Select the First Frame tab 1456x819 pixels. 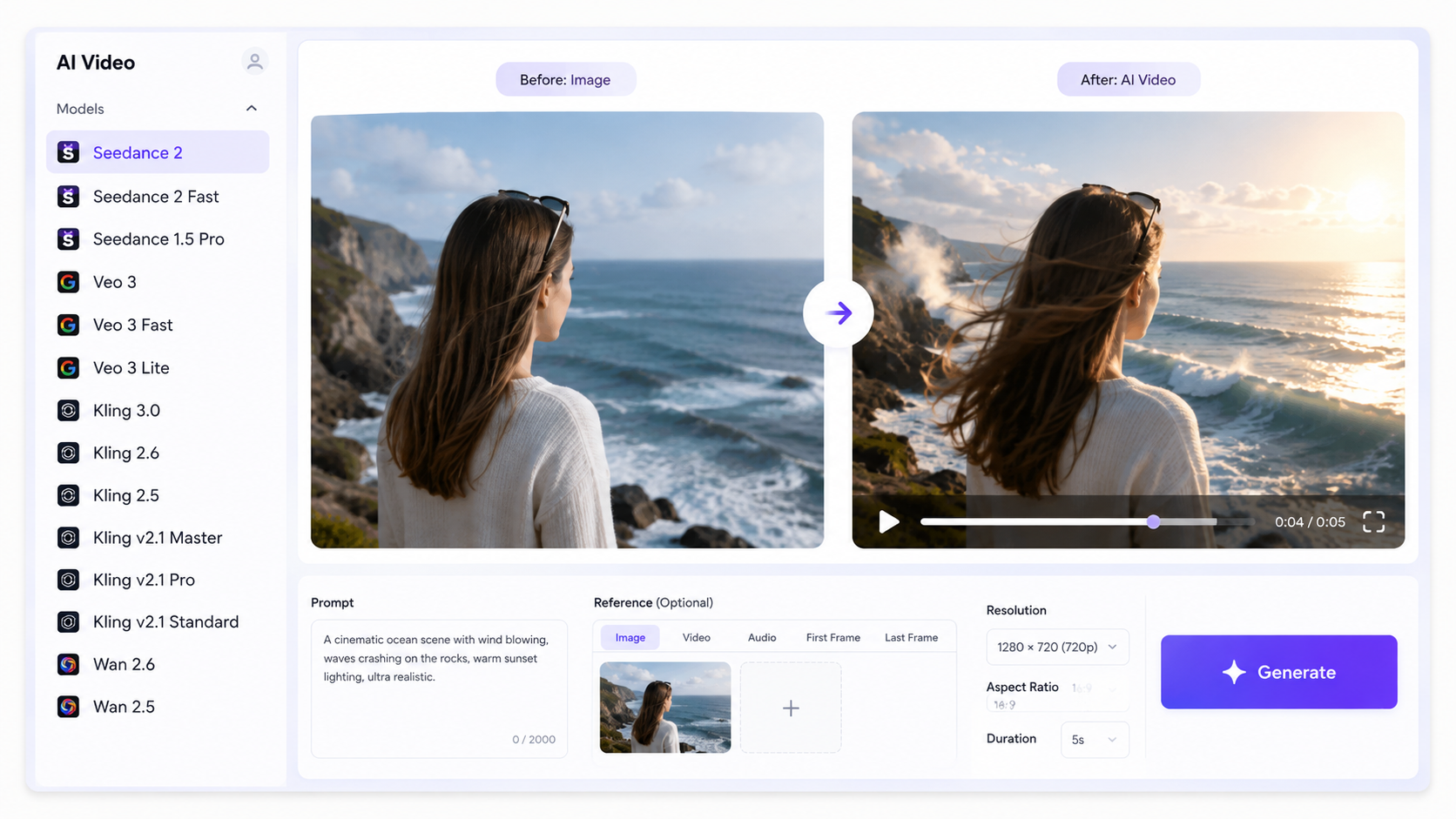pos(833,638)
